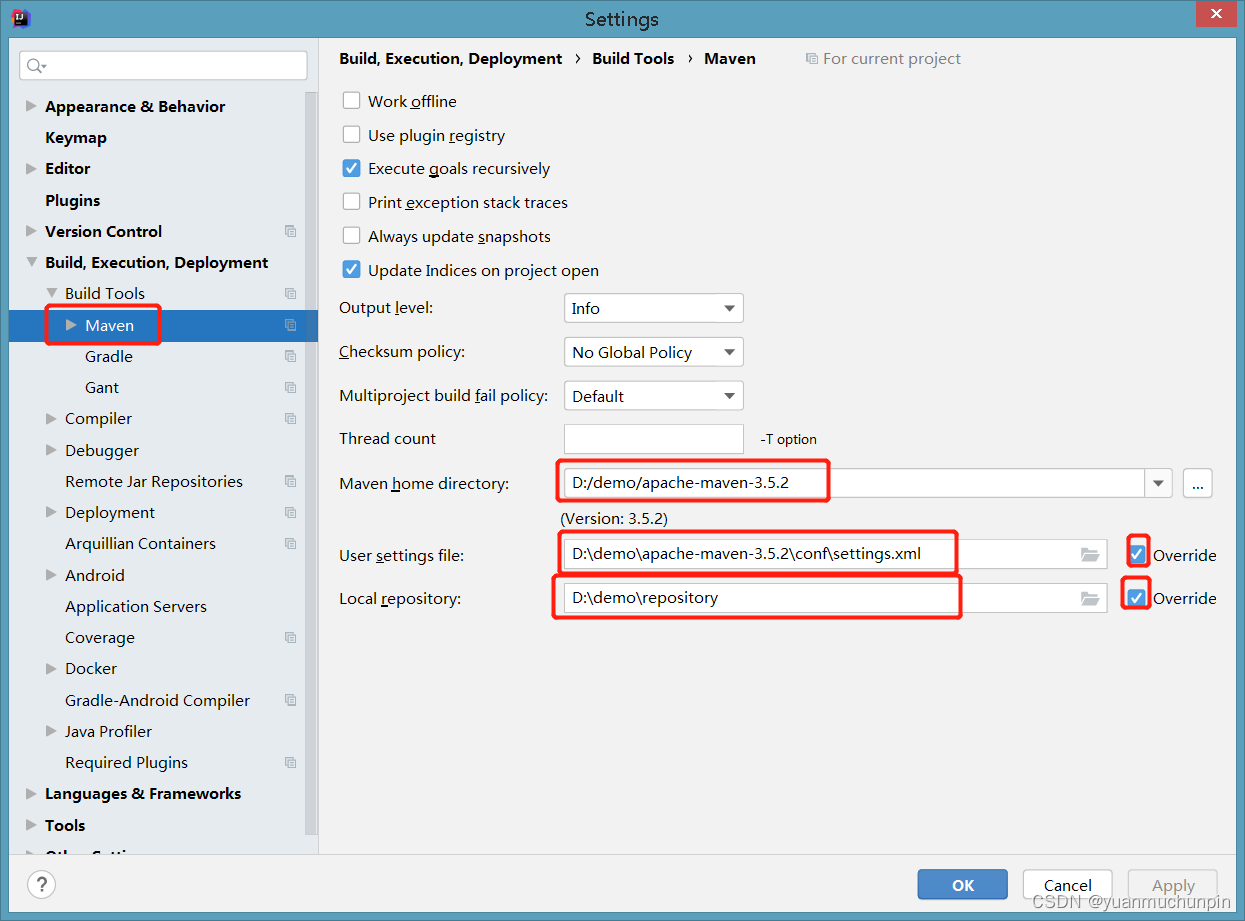
Task: Click Build Tools breadcrumb
Action: point(633,59)
